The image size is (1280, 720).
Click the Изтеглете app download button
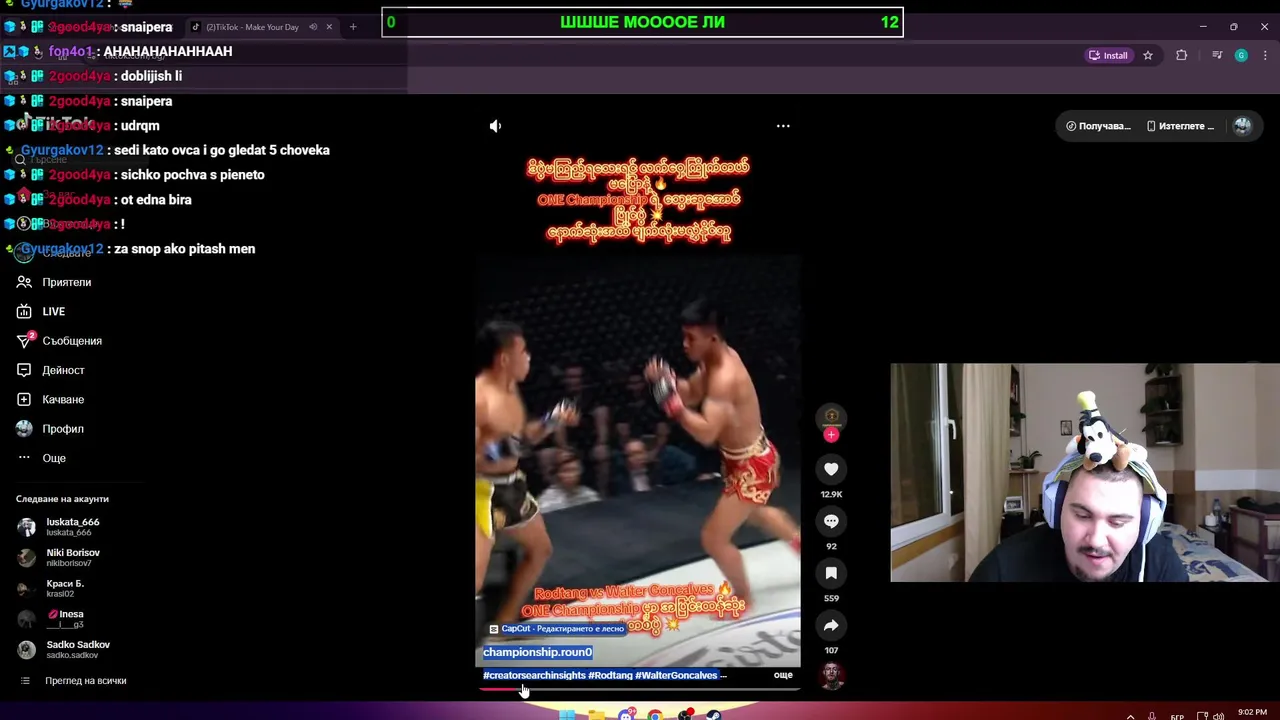[1180, 126]
